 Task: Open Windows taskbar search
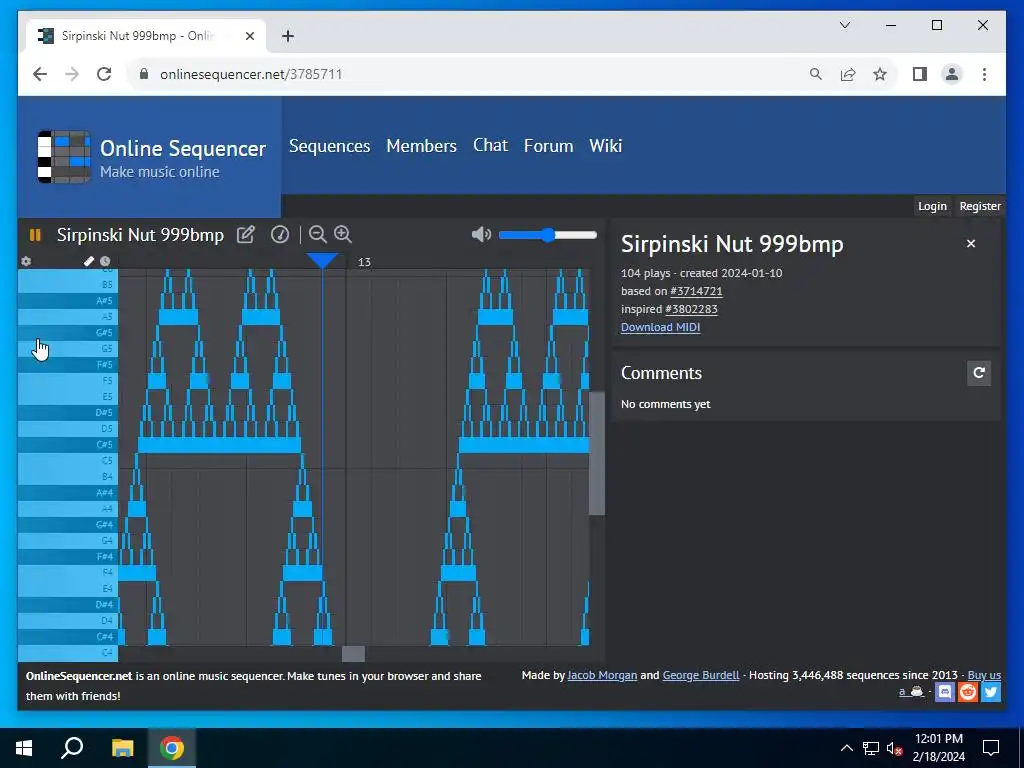click(72, 748)
